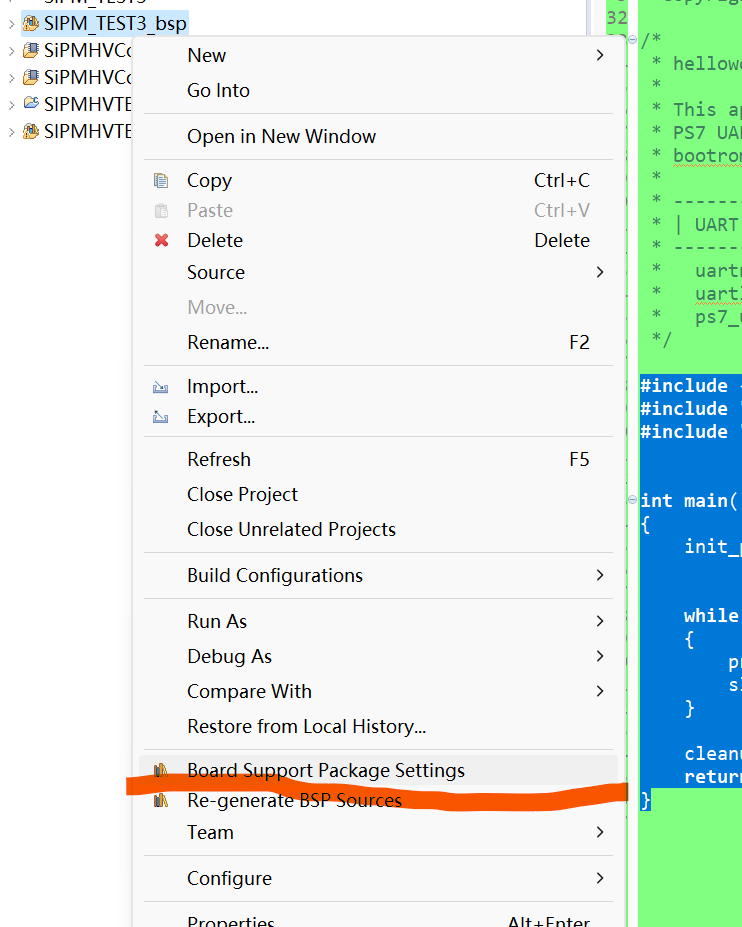Click the arrow beside Build Configurations

(600, 575)
